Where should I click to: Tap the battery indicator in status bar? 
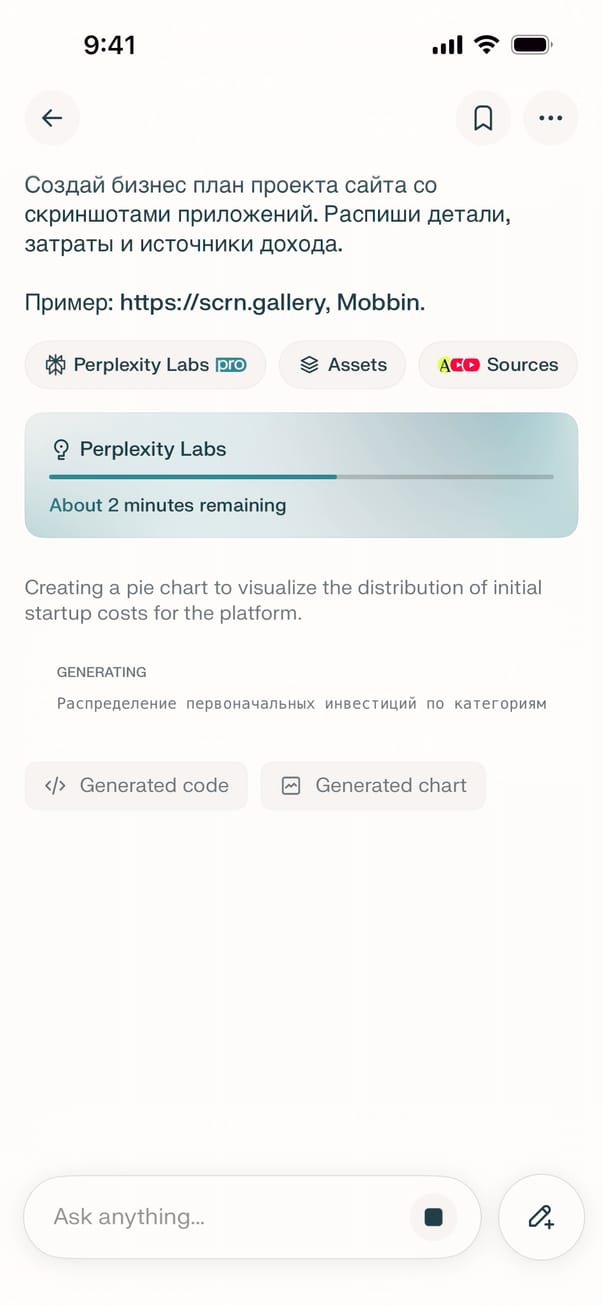[531, 45]
